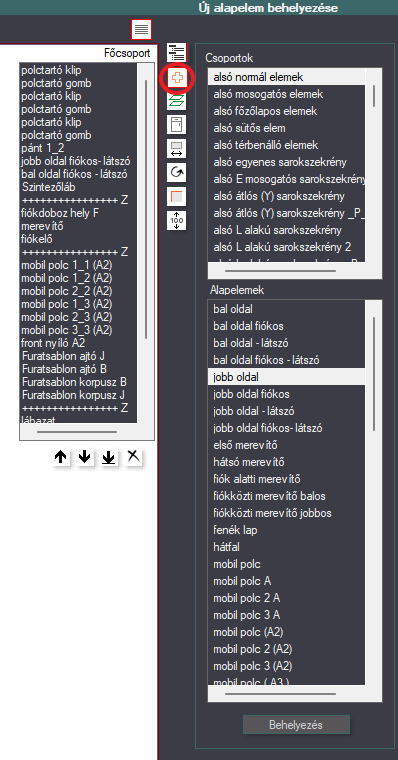Select 'fiókelő' in Főcsoport list
The width and height of the screenshot is (398, 760).
coord(79,239)
